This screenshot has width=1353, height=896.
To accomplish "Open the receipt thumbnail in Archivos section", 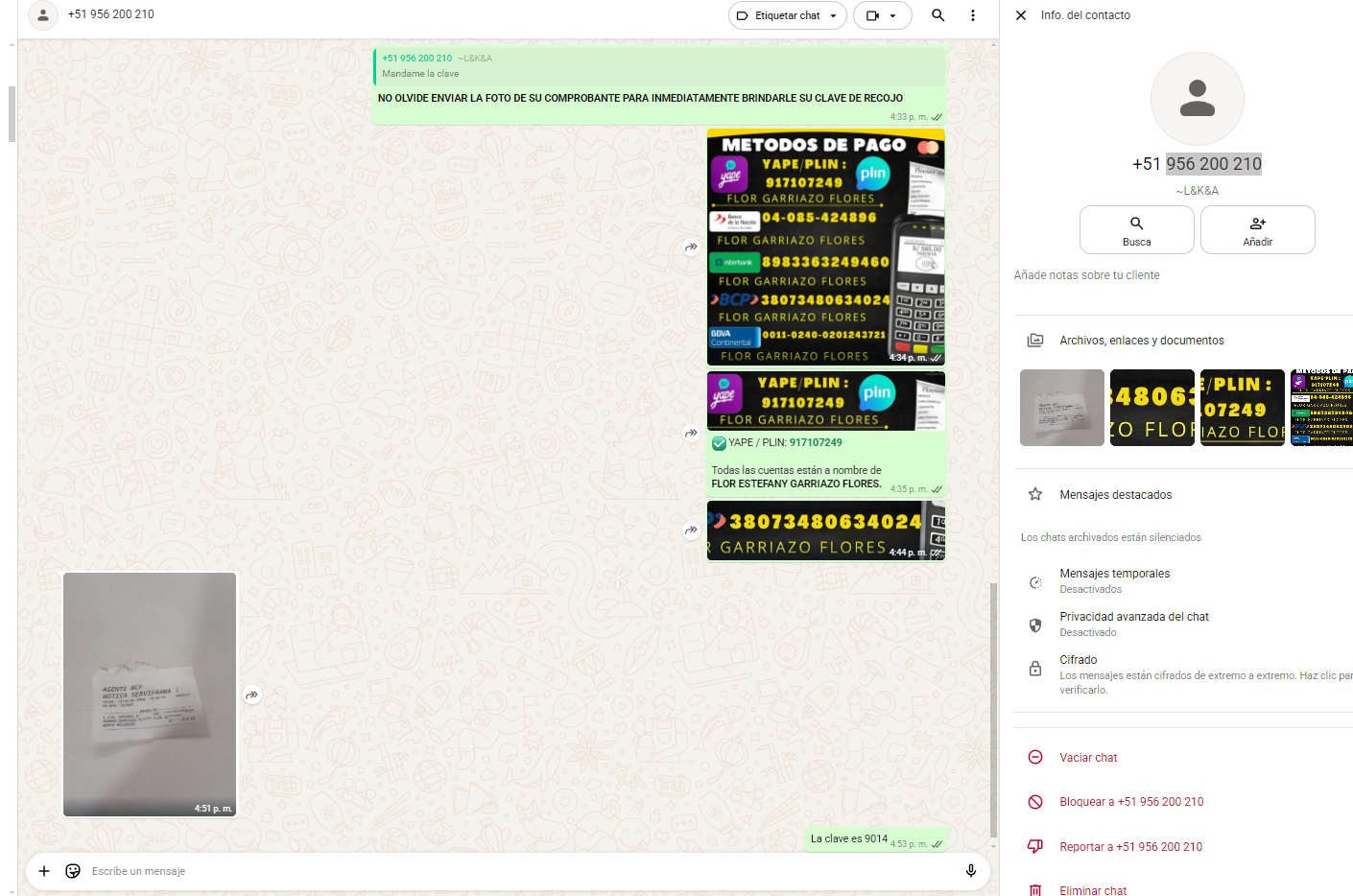I will coord(1061,408).
